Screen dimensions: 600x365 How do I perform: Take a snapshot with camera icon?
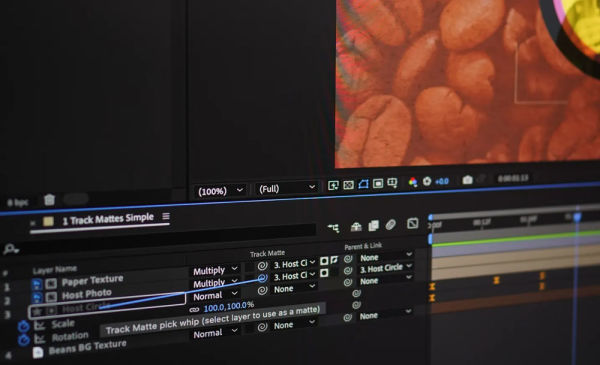point(467,180)
